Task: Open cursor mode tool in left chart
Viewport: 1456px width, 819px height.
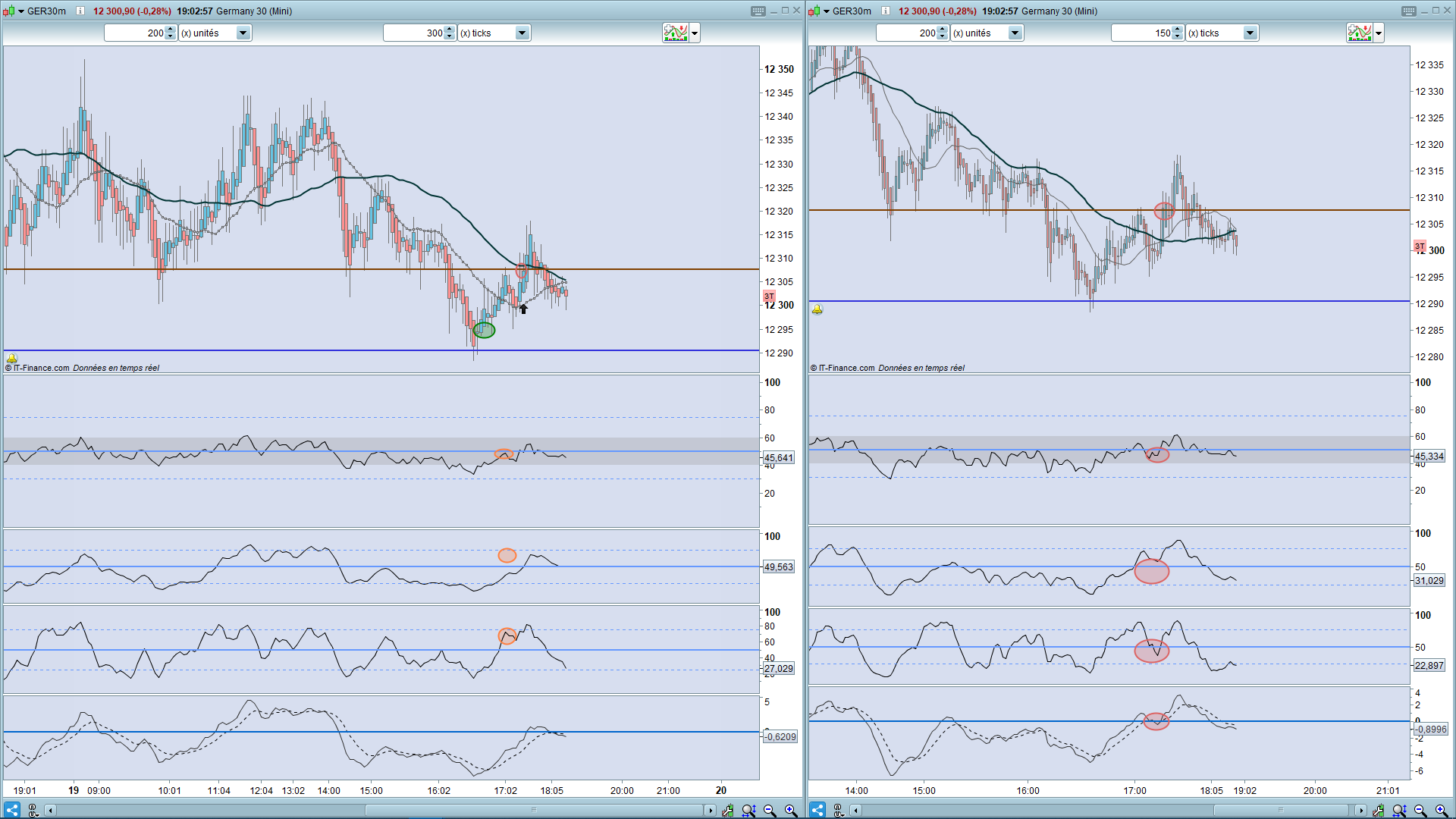Action: (x=33, y=811)
